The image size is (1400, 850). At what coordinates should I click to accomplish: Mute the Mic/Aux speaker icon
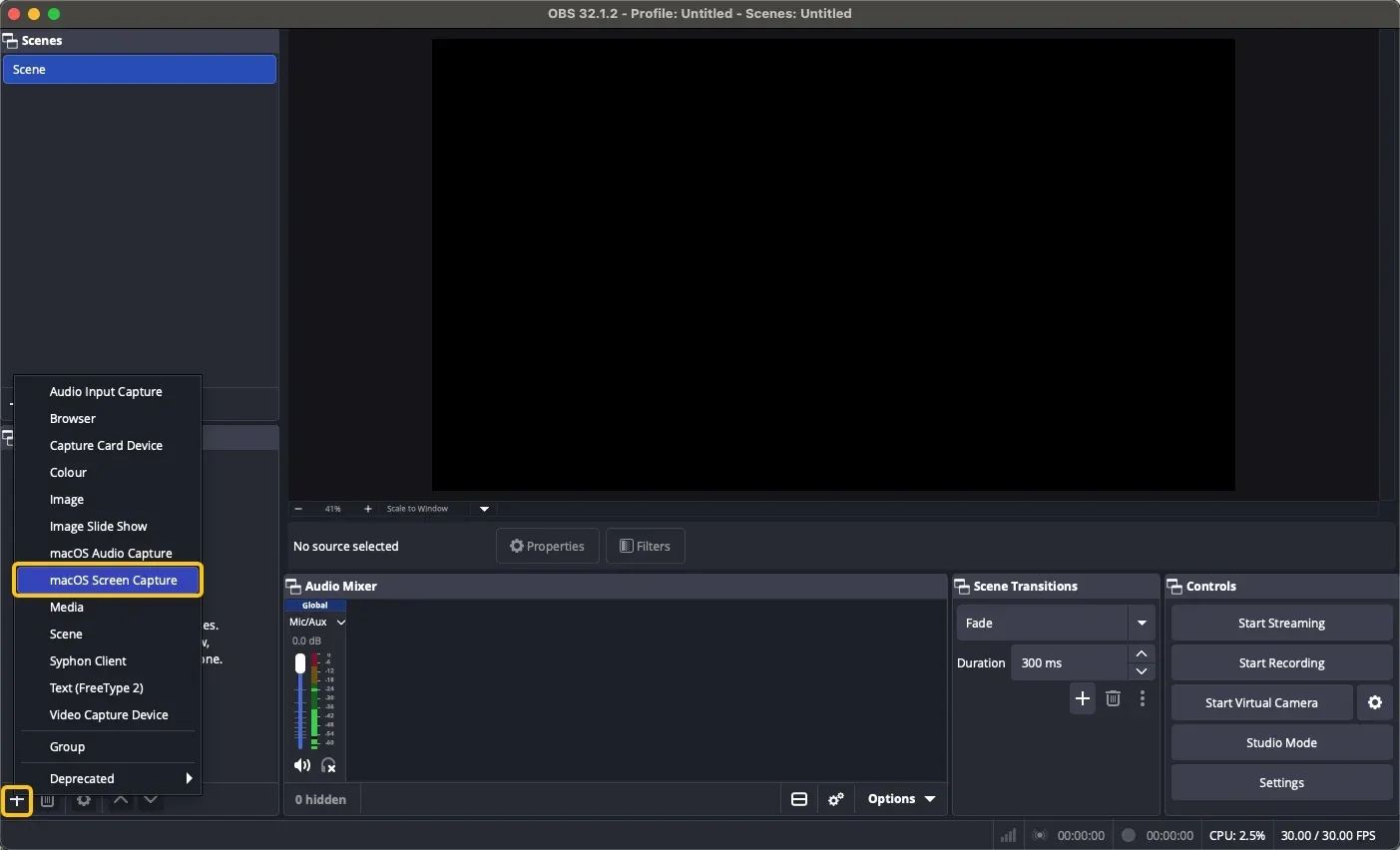pos(302,765)
